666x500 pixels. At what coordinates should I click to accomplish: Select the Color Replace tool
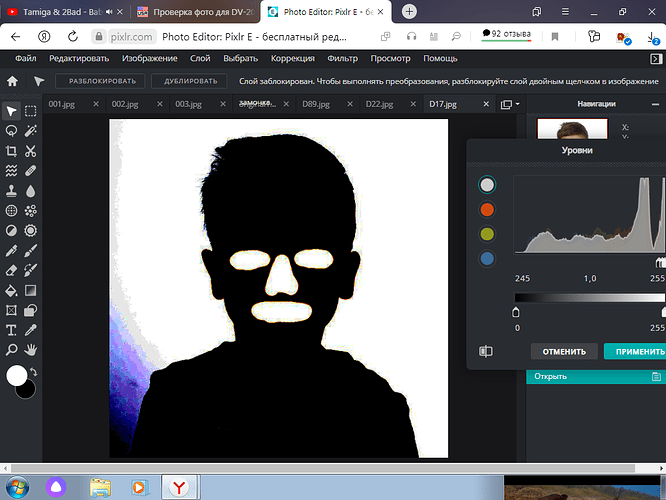(31, 270)
